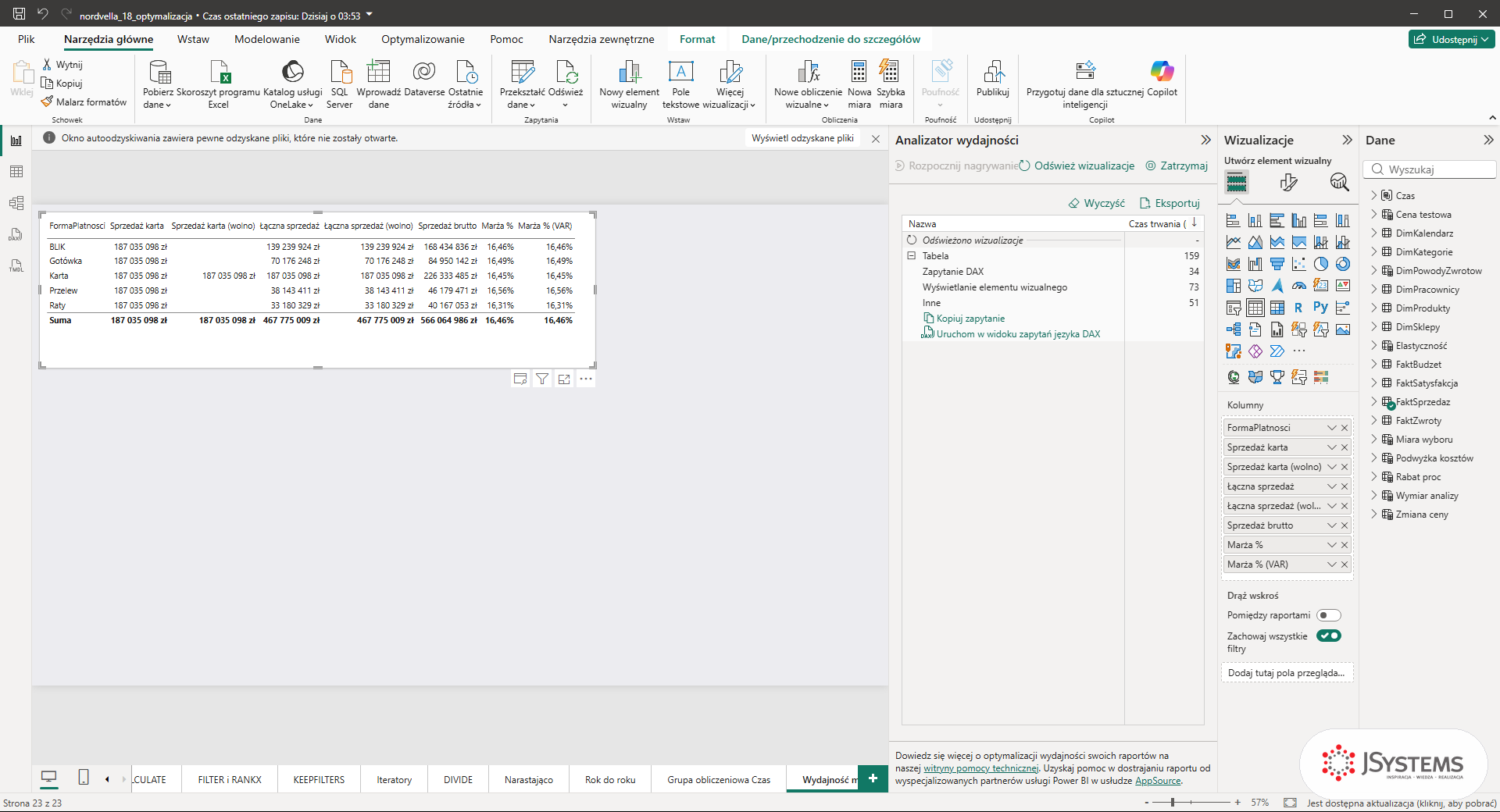Click Publikuj ribbon button
Viewport: 1500px width, 812px height.
pyautogui.click(x=993, y=78)
